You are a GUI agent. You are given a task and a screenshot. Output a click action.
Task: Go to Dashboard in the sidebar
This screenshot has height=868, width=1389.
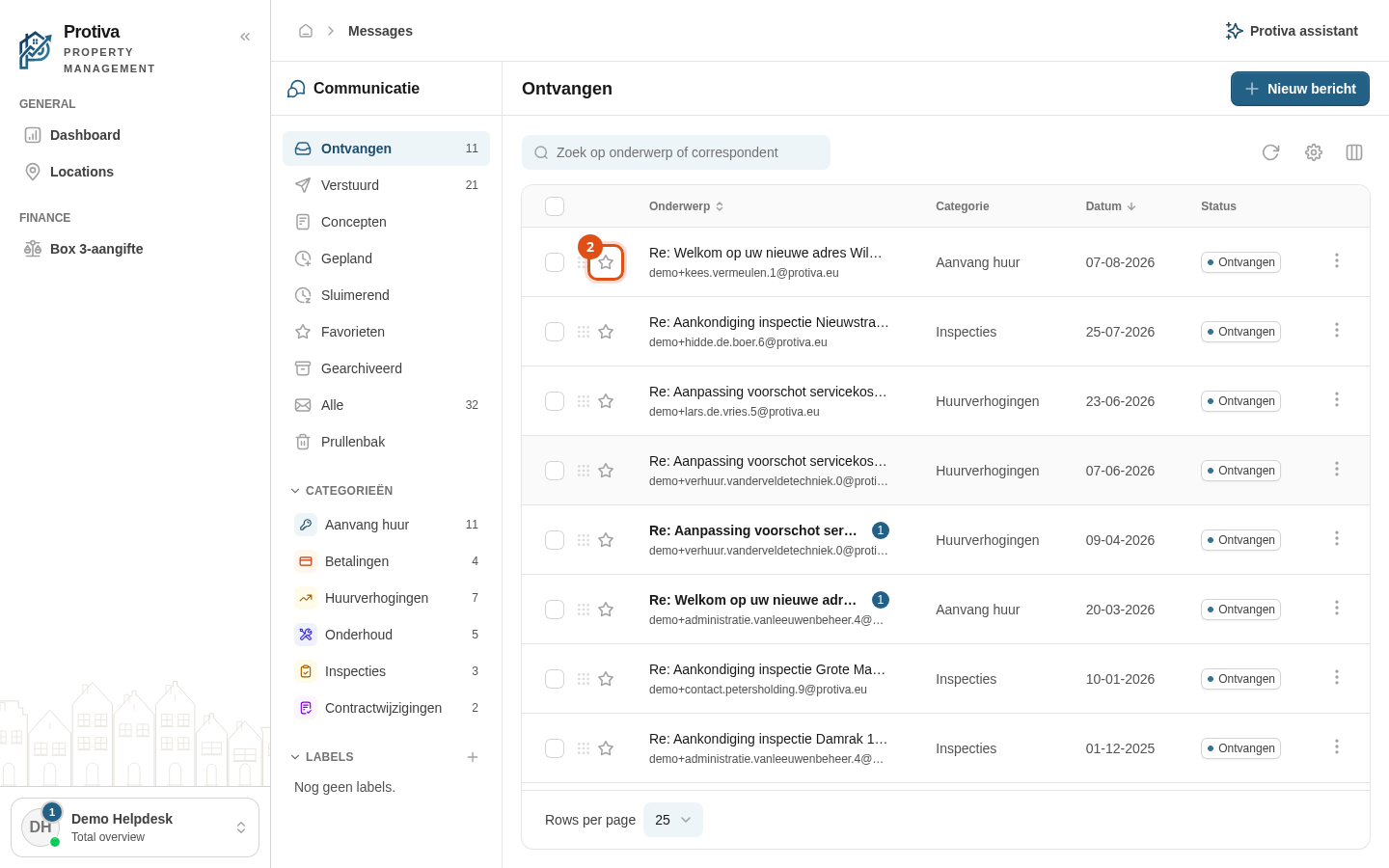coord(135,135)
